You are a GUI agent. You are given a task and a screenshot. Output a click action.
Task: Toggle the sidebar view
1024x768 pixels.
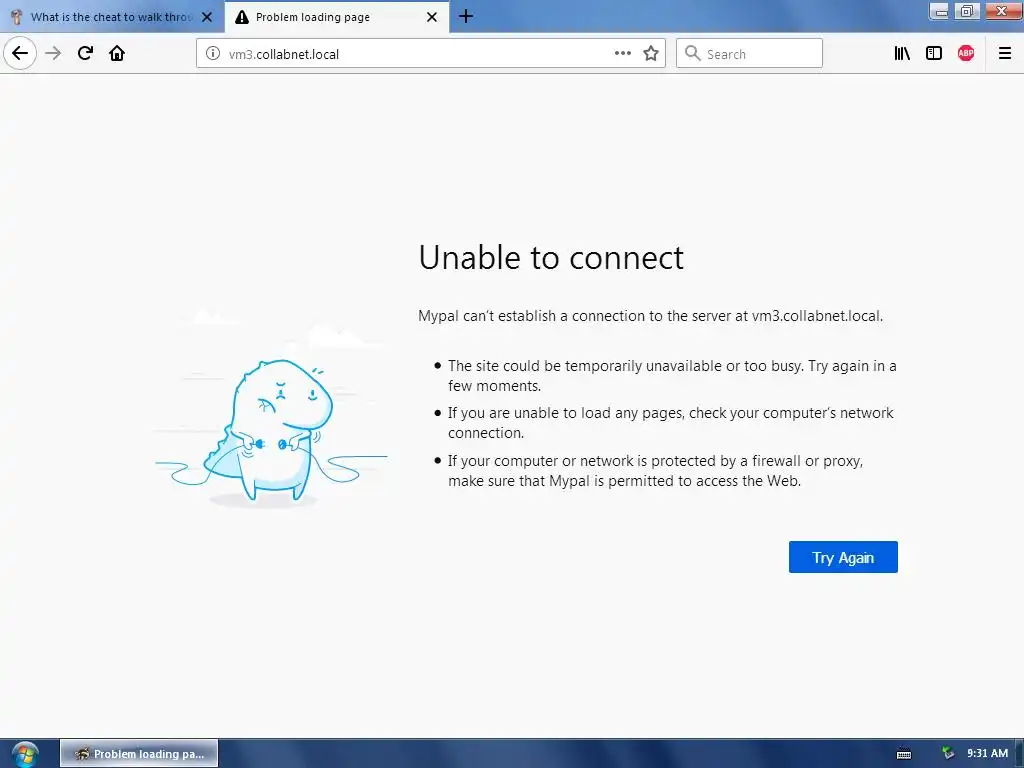[934, 54]
